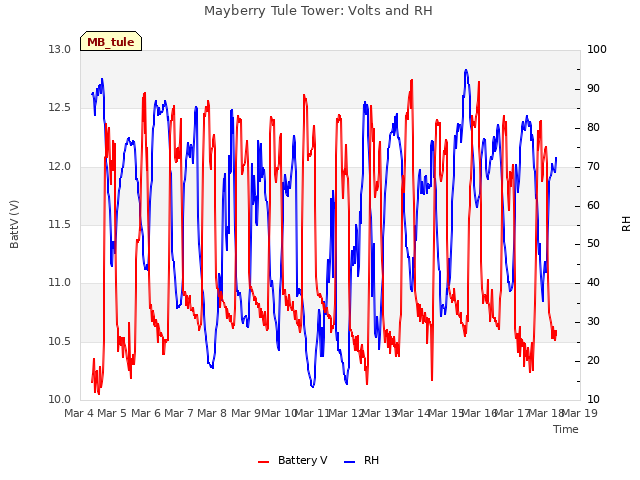Click the Battery V legend entry
Screen dimensions: 640x480
coord(293,460)
